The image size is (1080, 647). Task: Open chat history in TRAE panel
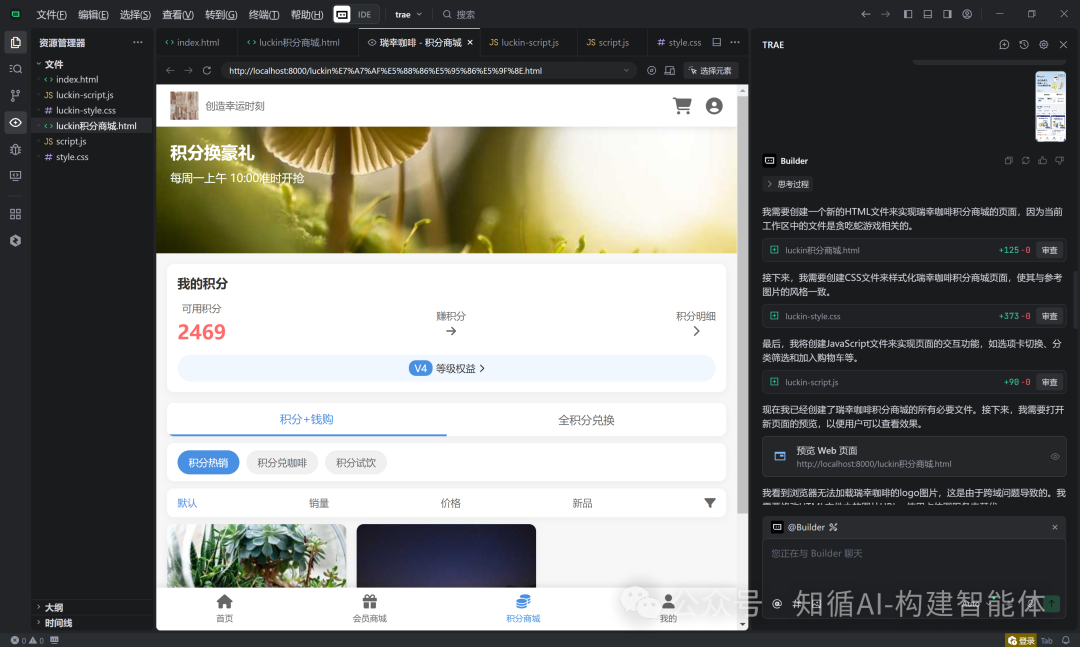(1024, 45)
